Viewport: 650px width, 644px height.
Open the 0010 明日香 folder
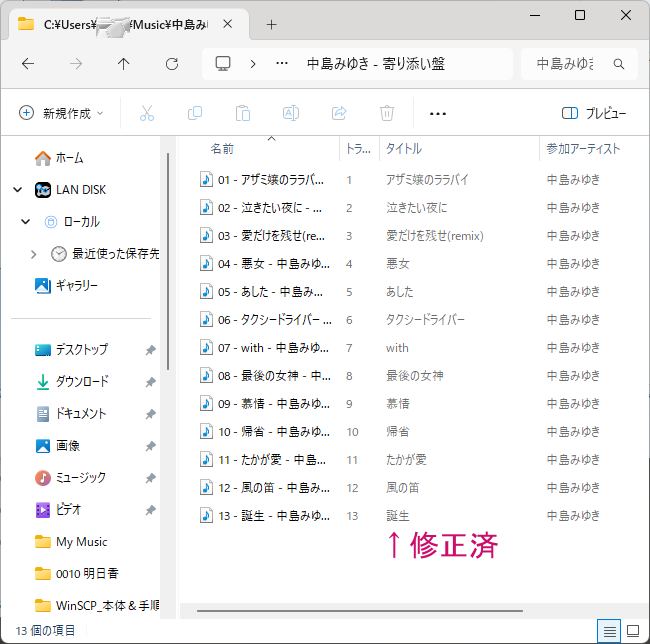pyautogui.click(x=77, y=574)
